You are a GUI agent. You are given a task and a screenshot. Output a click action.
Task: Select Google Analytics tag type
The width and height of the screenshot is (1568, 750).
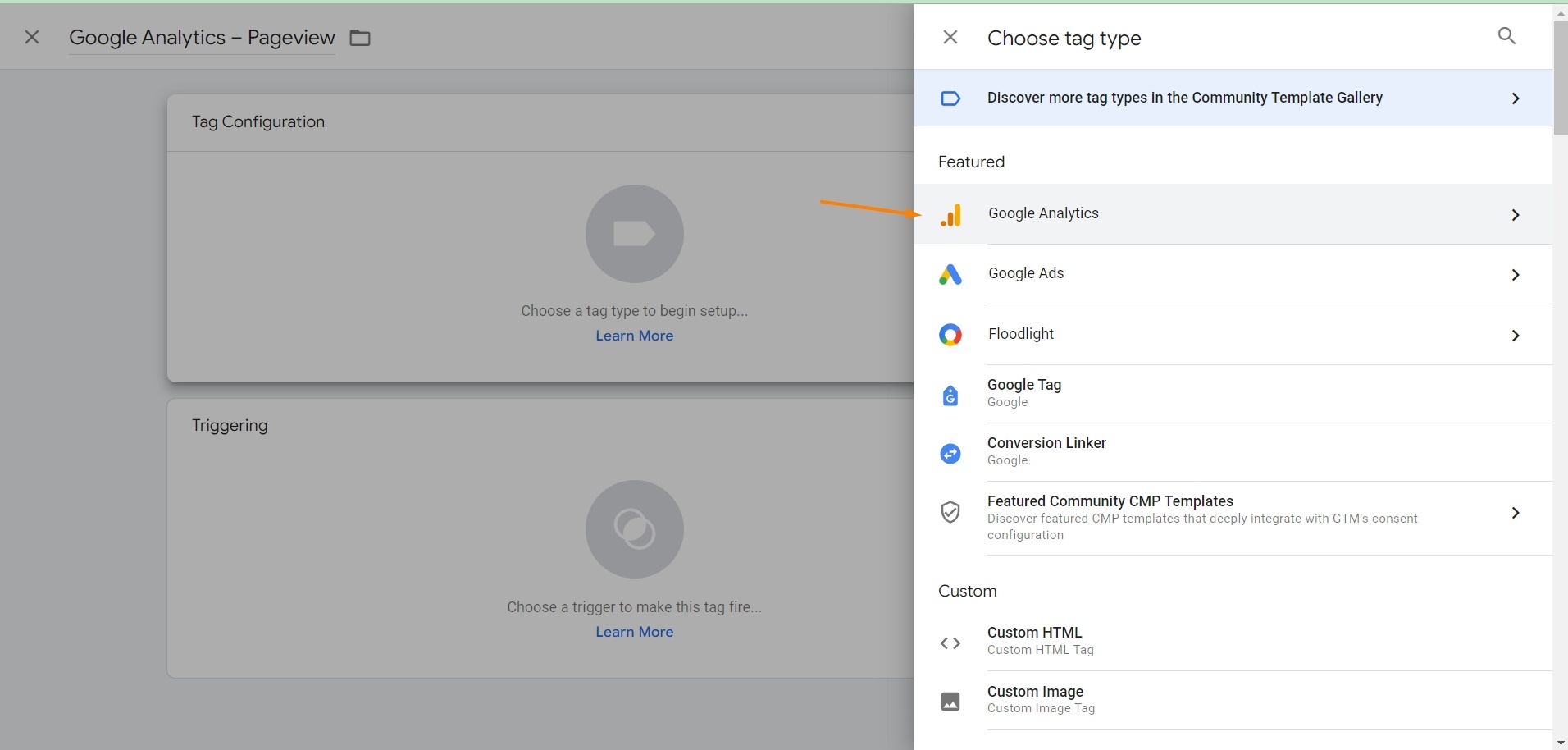1233,214
